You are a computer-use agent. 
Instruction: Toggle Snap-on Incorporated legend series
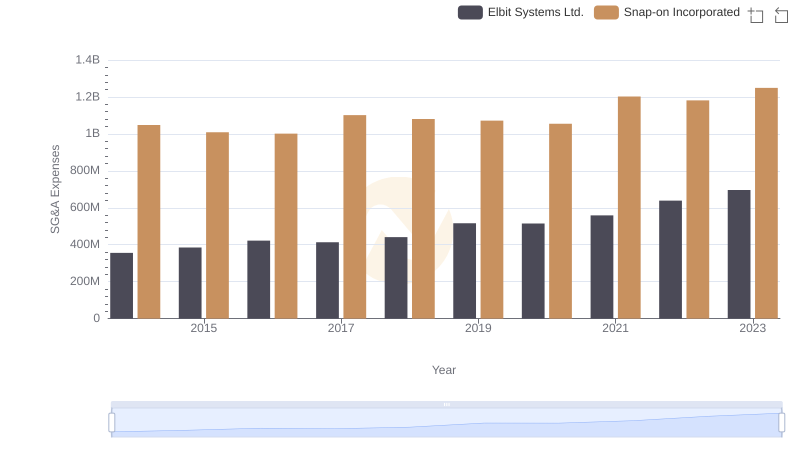[667, 12]
